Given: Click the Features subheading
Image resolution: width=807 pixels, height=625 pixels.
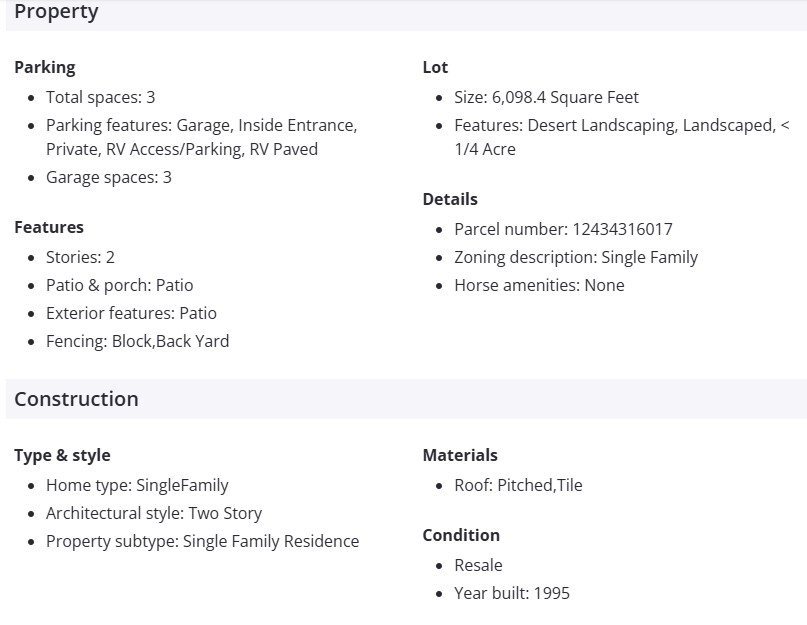Looking at the screenshot, I should 49,227.
